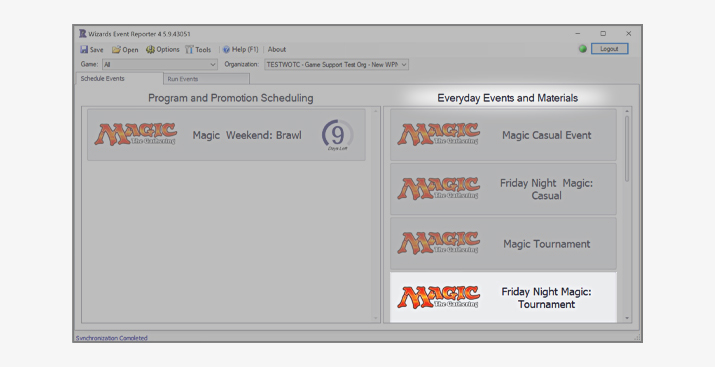Click the Program Scheduling scrollbar up arrow
This screenshot has width=715, height=367.
[x=376, y=111]
